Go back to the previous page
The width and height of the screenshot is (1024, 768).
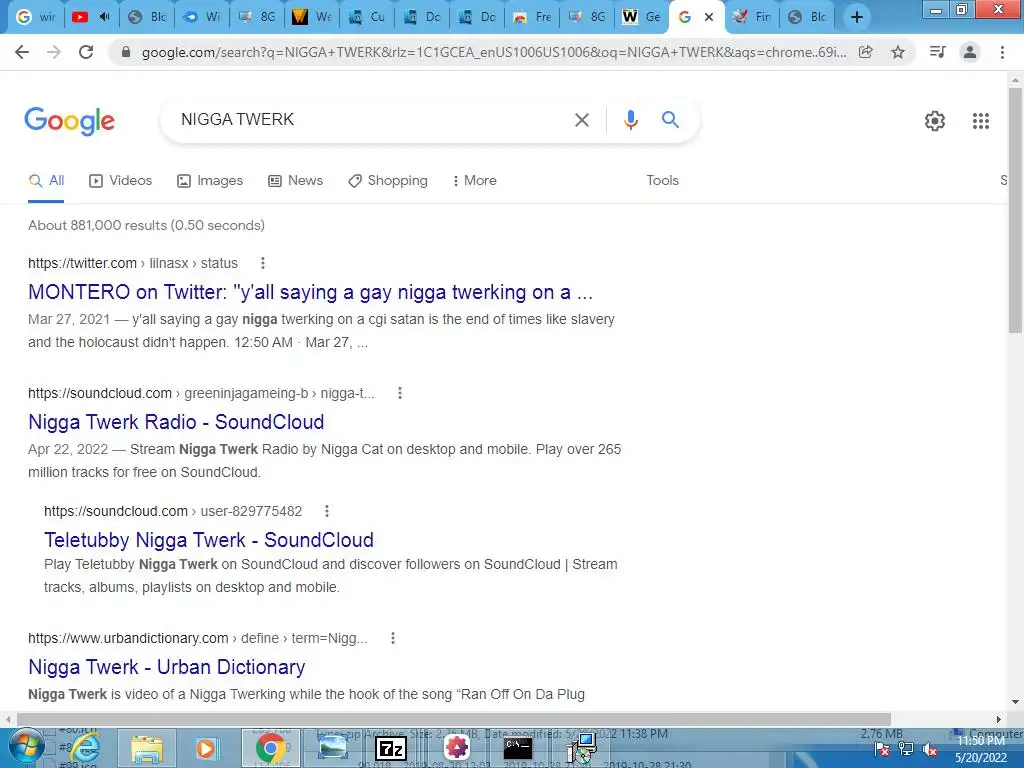point(22,52)
